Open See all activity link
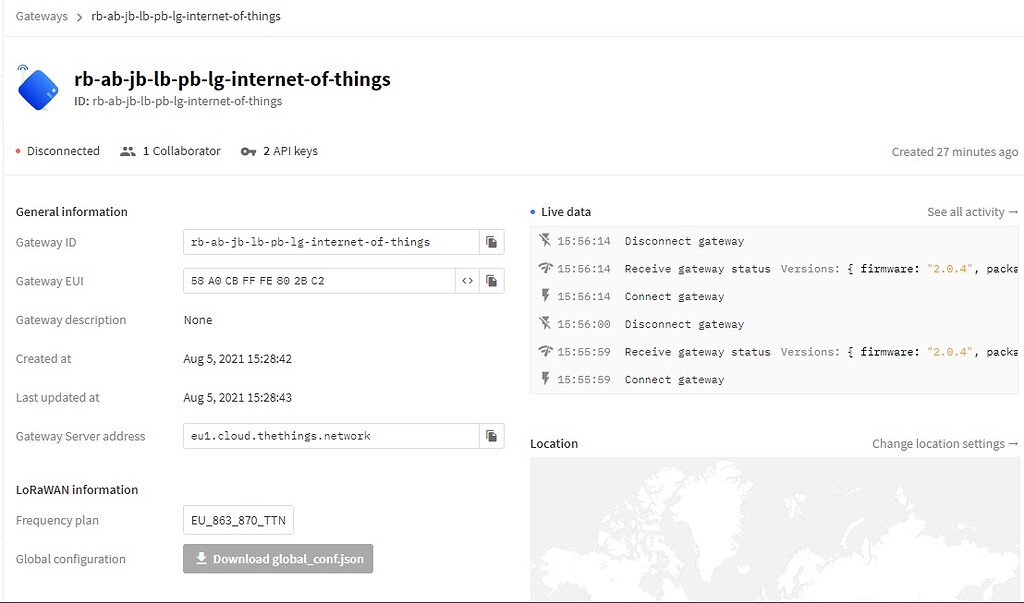The height and width of the screenshot is (603, 1024). (972, 212)
